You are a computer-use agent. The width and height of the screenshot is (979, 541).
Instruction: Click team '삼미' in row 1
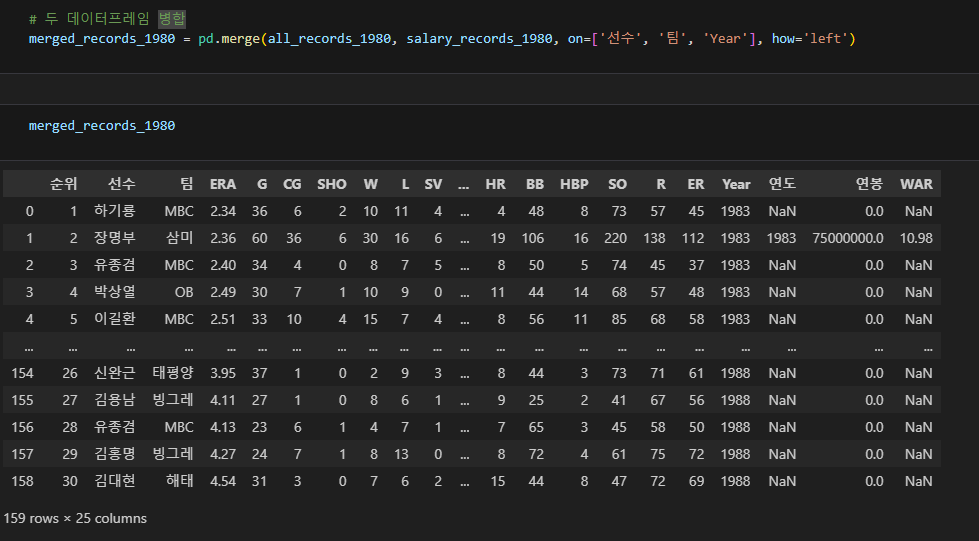click(179, 238)
